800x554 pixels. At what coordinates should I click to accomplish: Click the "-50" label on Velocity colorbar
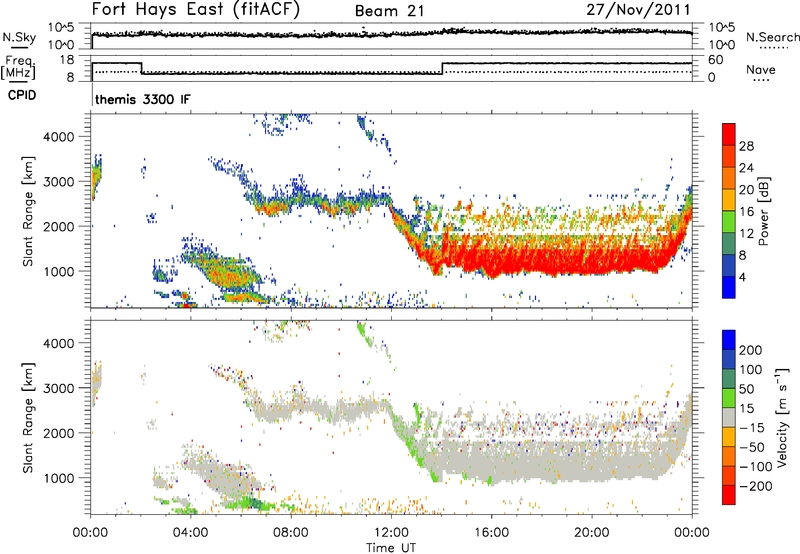tap(752, 448)
